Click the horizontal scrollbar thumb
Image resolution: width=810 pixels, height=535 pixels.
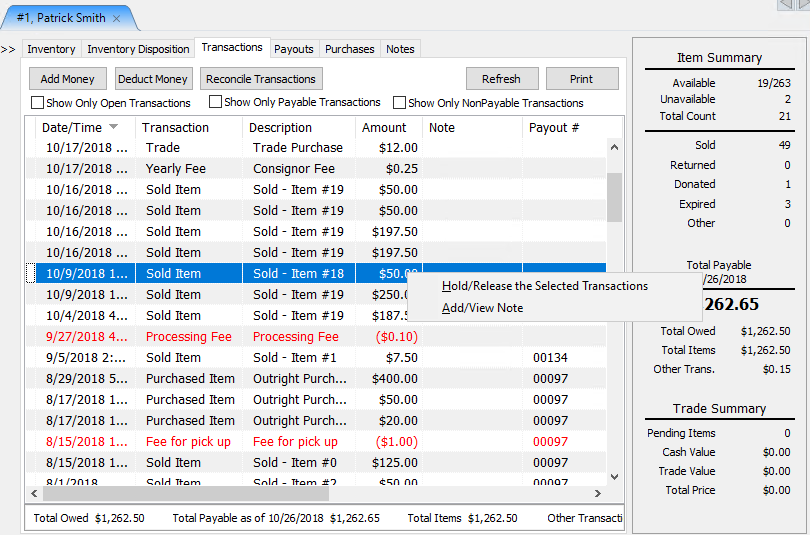tap(186, 493)
